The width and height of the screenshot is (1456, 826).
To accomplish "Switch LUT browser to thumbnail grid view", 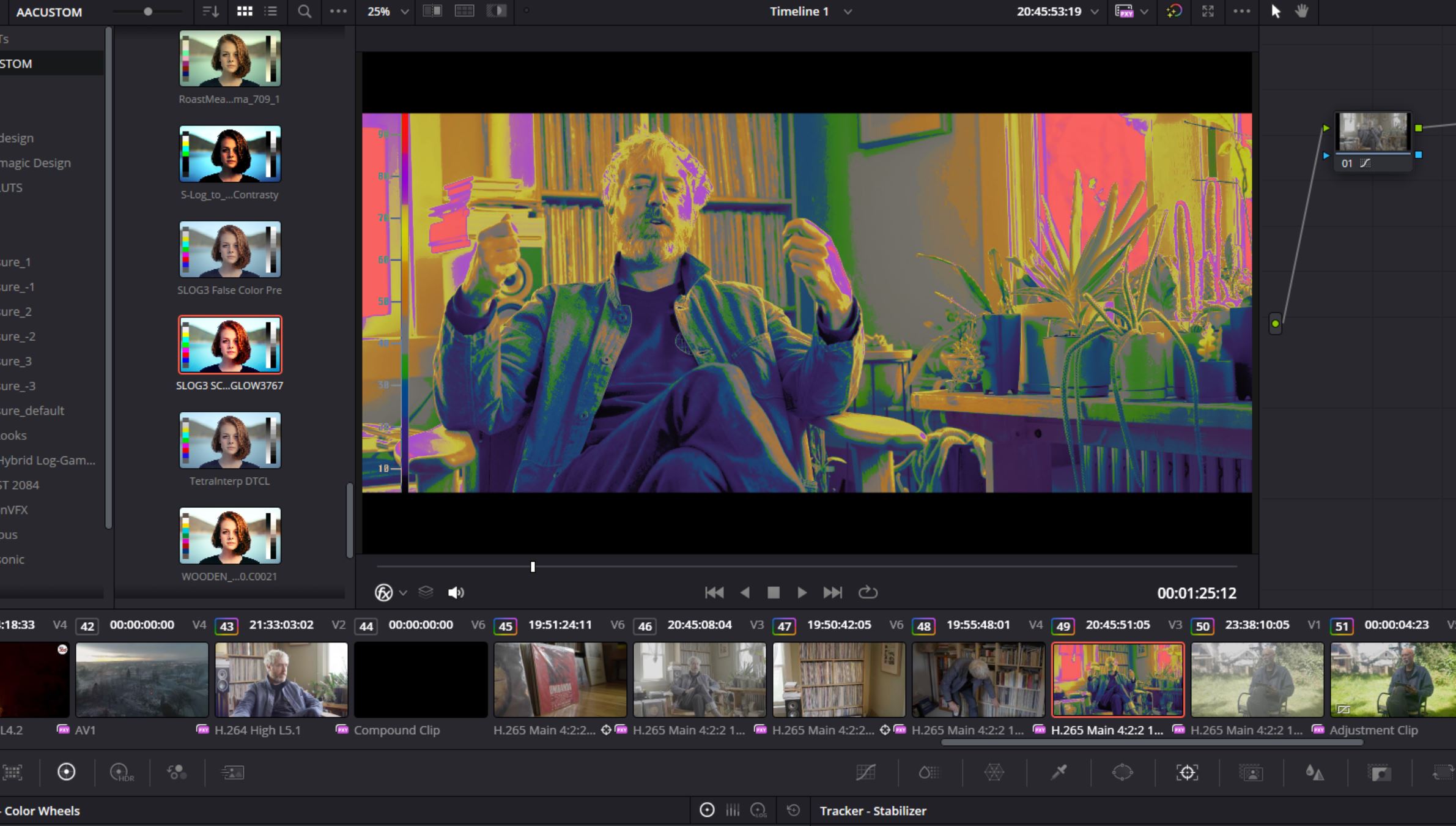I will click(245, 12).
